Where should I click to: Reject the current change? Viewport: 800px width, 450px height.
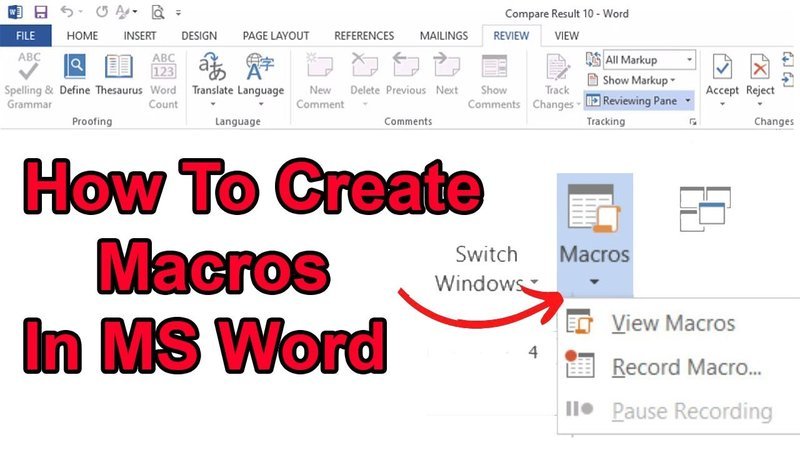tap(760, 74)
